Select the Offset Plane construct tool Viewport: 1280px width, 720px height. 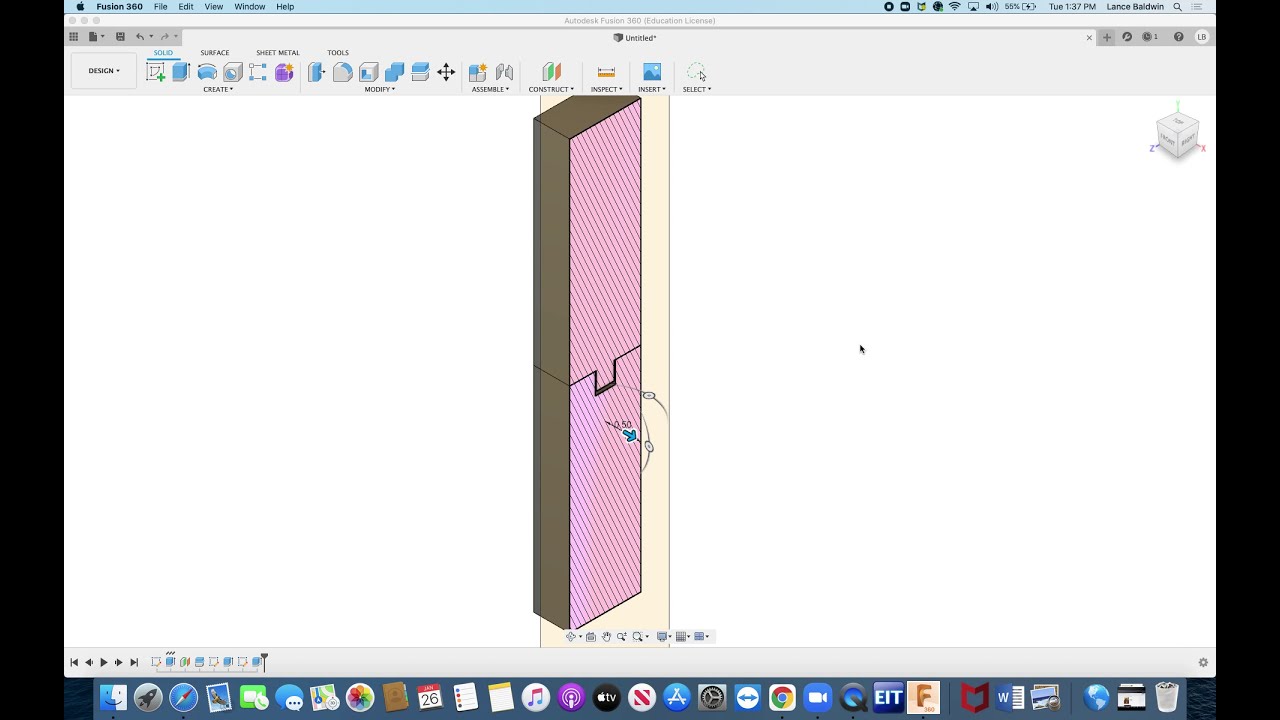[551, 72]
